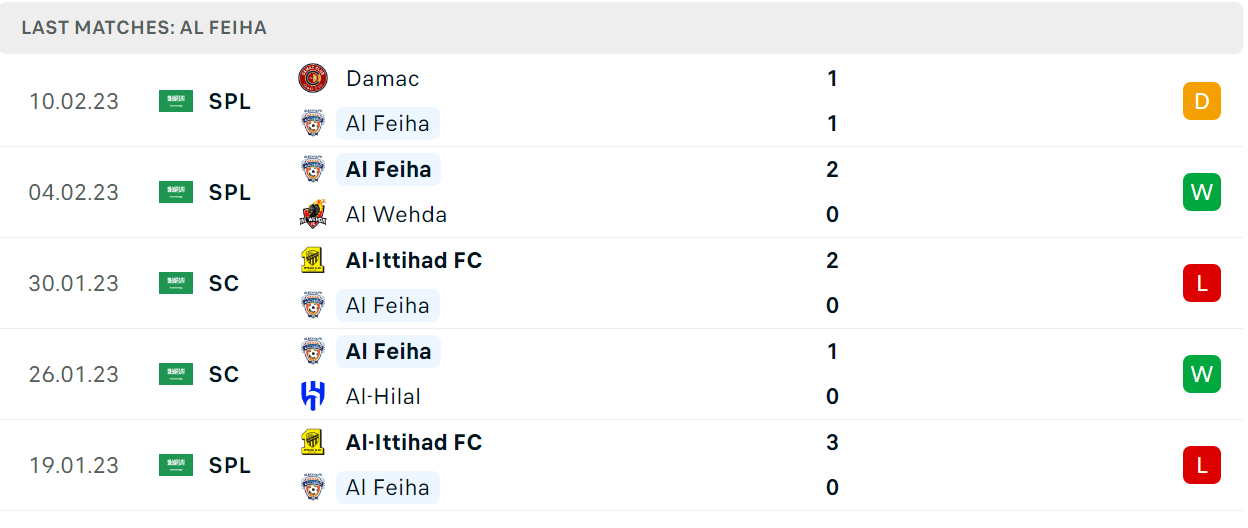
Task: Click Saudi flag icon for 10.02.23 match
Action: tap(176, 101)
